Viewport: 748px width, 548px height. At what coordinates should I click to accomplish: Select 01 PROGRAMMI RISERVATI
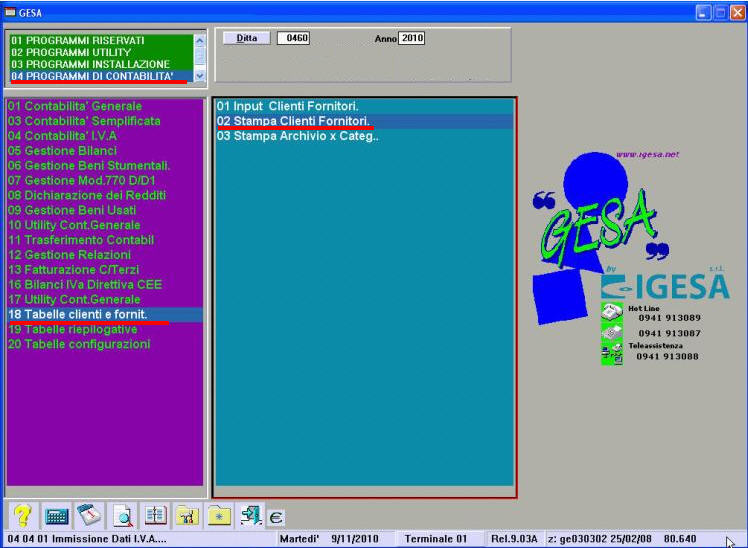[102, 41]
